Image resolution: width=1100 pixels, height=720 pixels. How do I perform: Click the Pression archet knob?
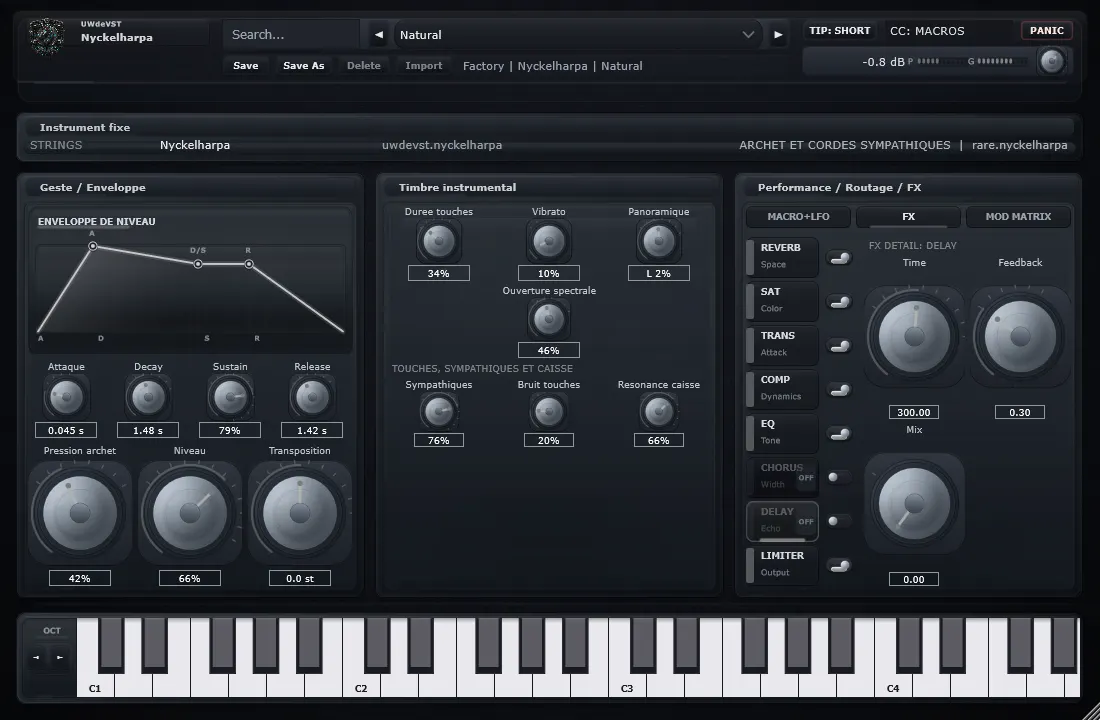pos(79,512)
